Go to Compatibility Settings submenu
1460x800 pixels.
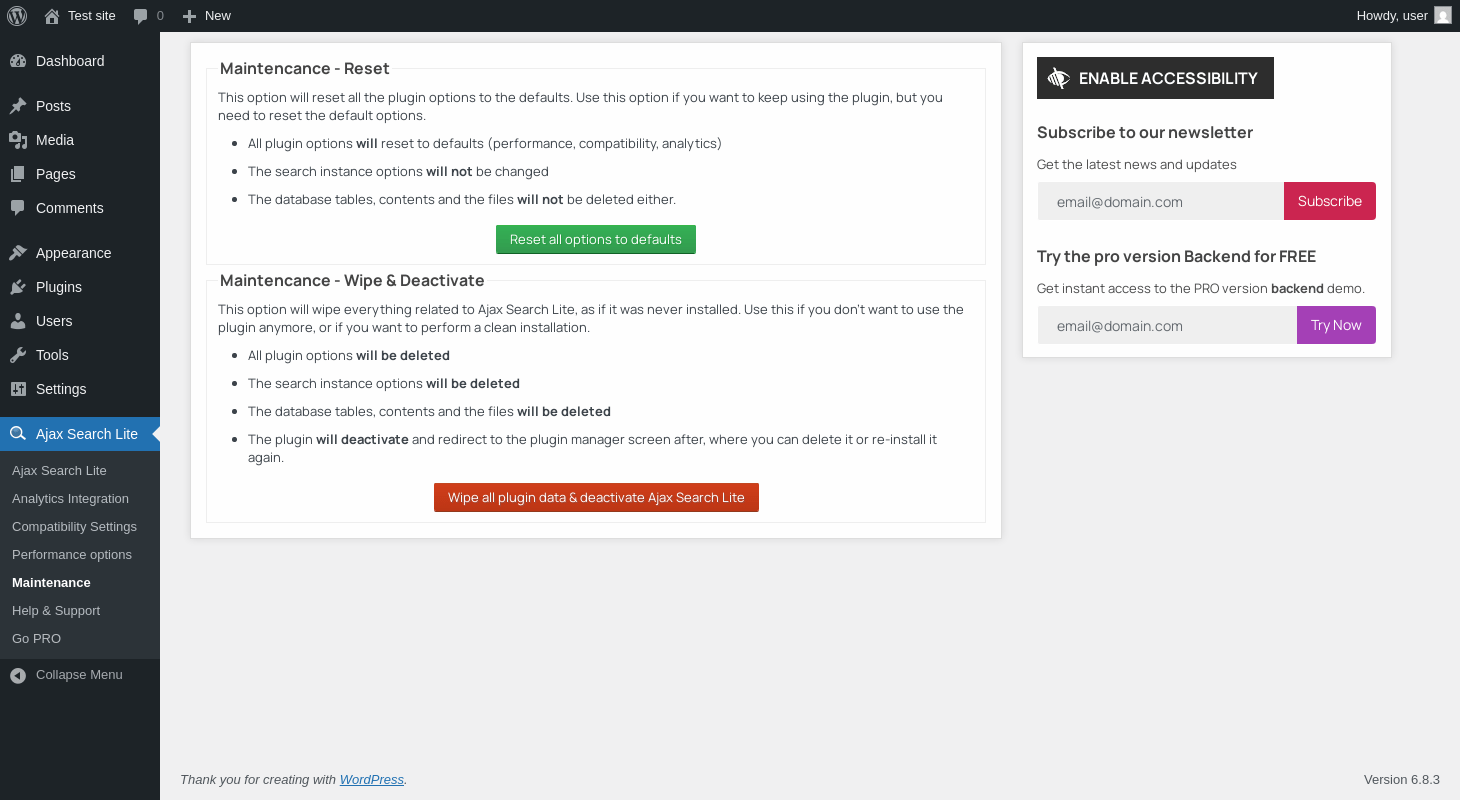point(74,526)
